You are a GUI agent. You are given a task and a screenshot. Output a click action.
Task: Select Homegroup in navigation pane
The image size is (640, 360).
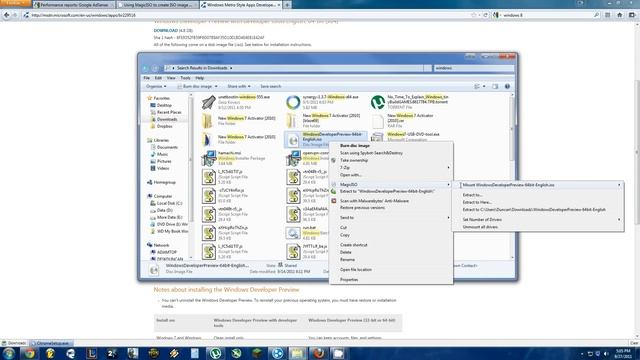pos(164,182)
